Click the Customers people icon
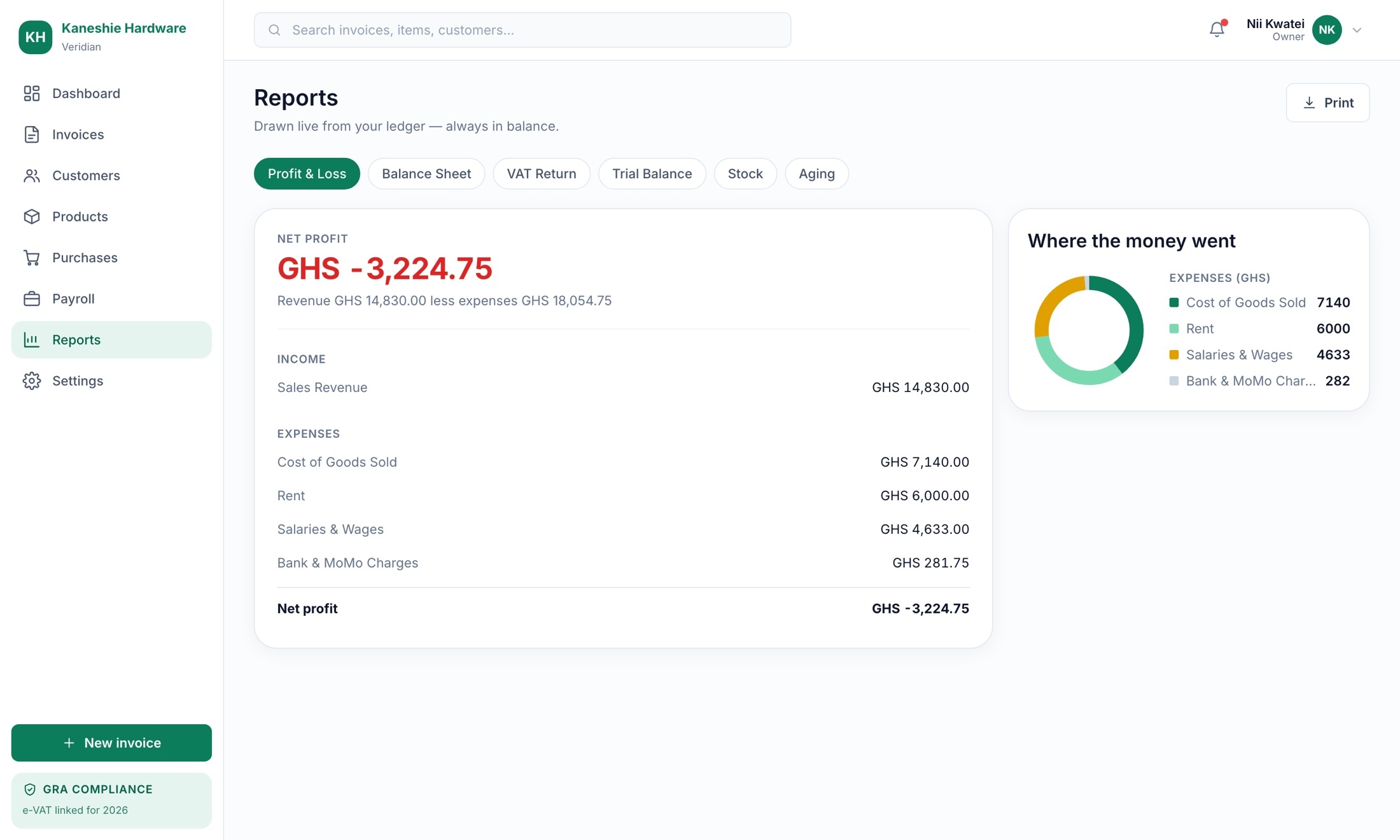1400x840 pixels. [x=31, y=176]
